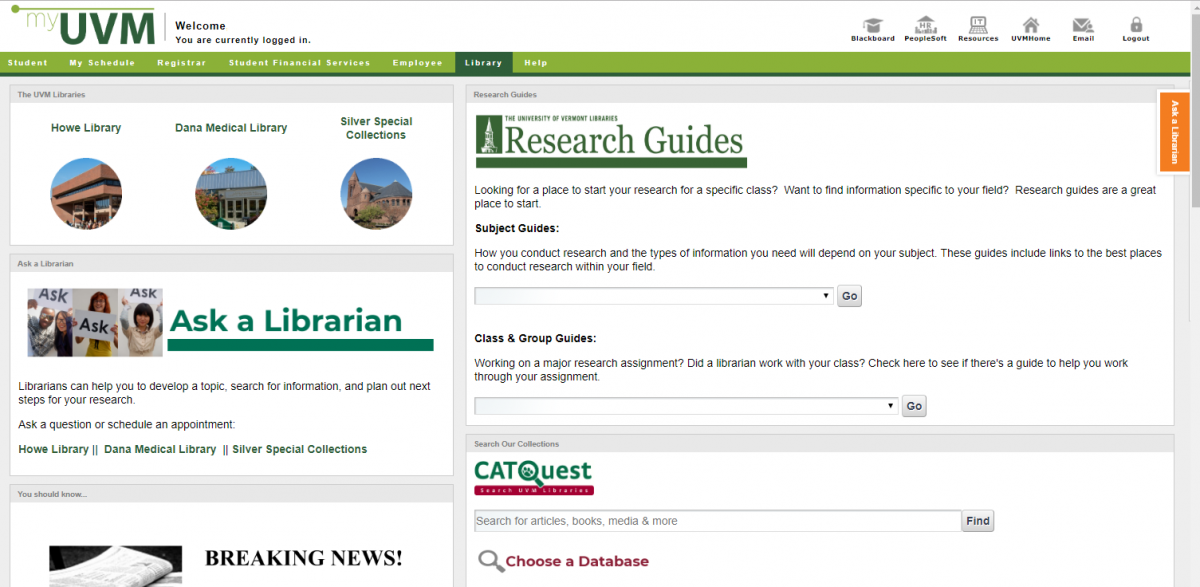Click the Class & Group Guides: heading text

(x=535, y=339)
